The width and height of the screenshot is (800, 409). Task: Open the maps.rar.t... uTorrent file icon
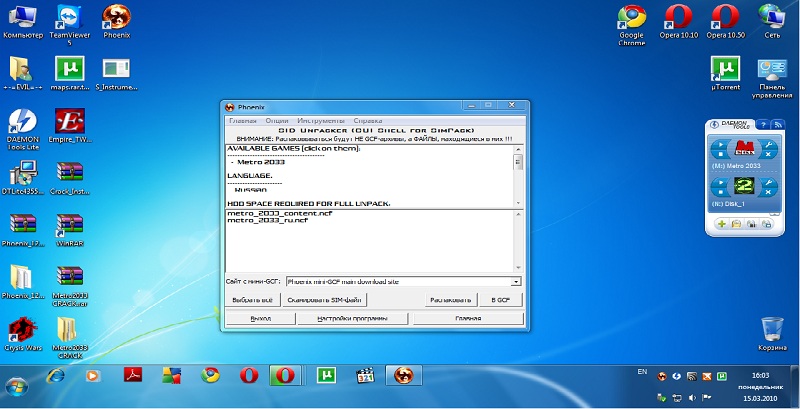click(x=70, y=74)
